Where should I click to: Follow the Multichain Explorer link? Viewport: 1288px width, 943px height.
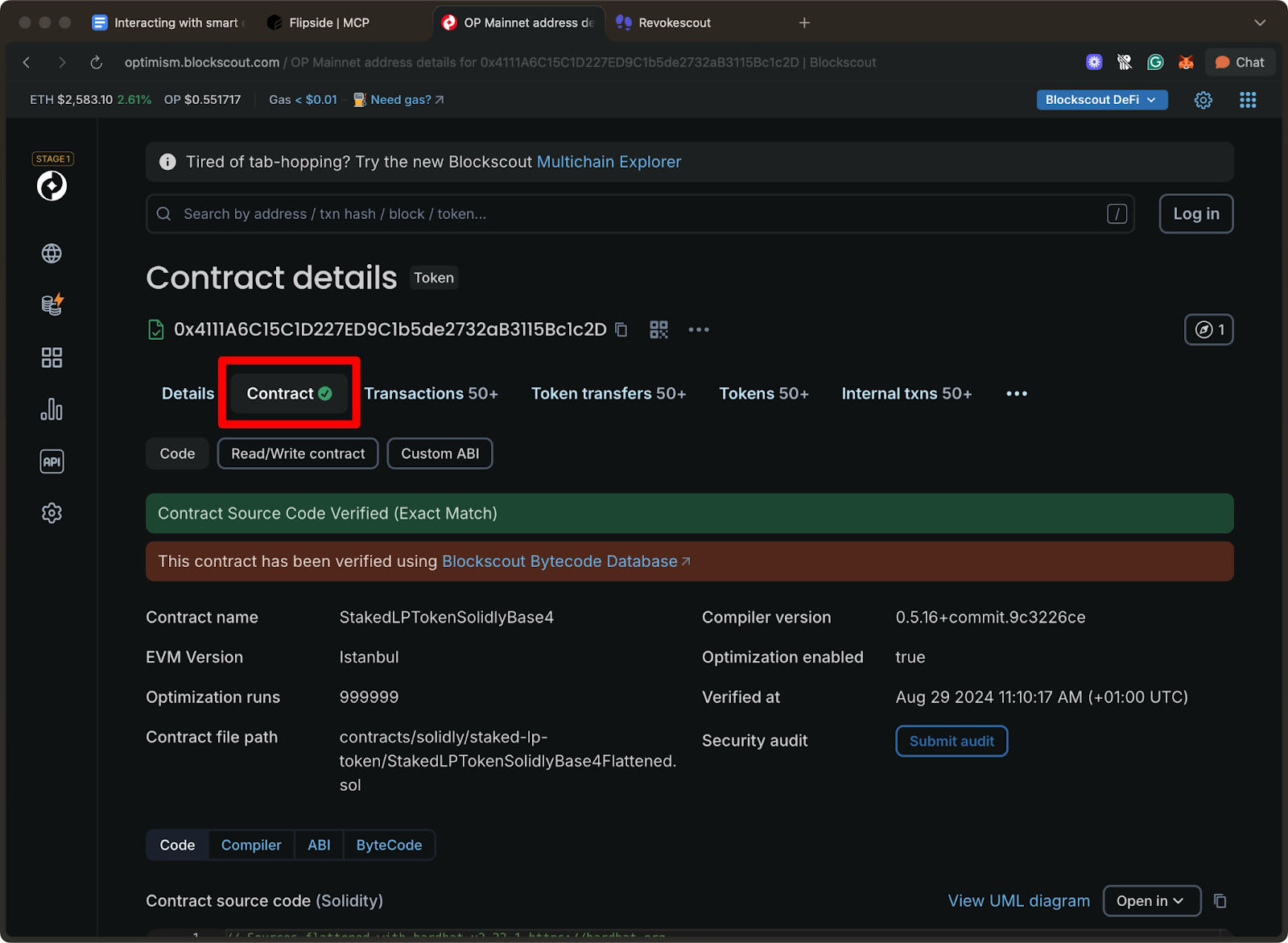609,162
